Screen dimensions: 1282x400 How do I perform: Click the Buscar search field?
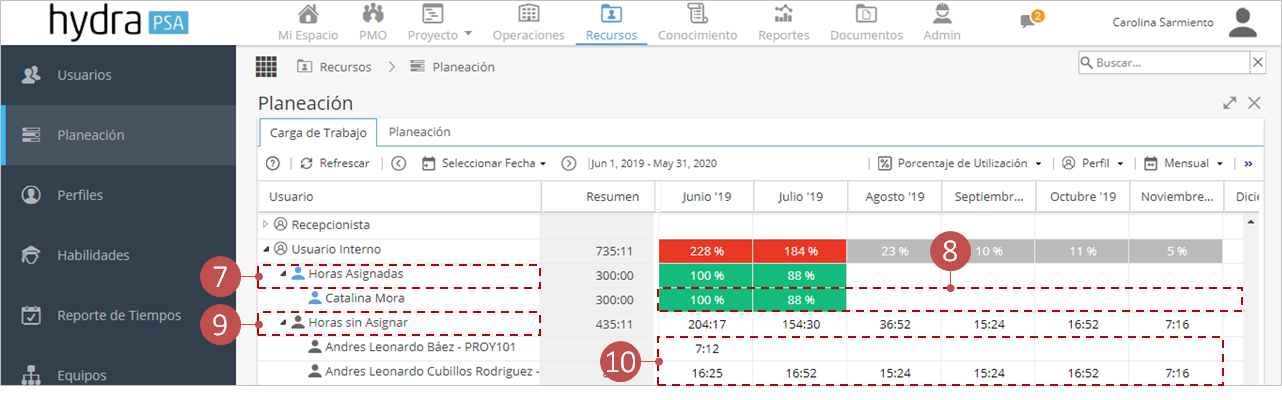pyautogui.click(x=1163, y=63)
